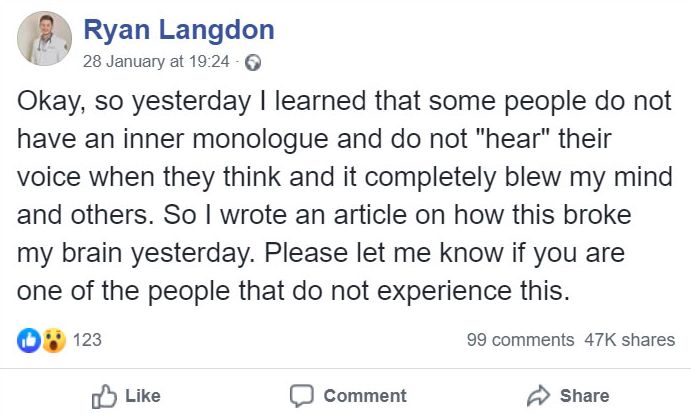This screenshot has height=416, width=691.
Task: Click the curved arrow share icon
Action: click(539, 395)
